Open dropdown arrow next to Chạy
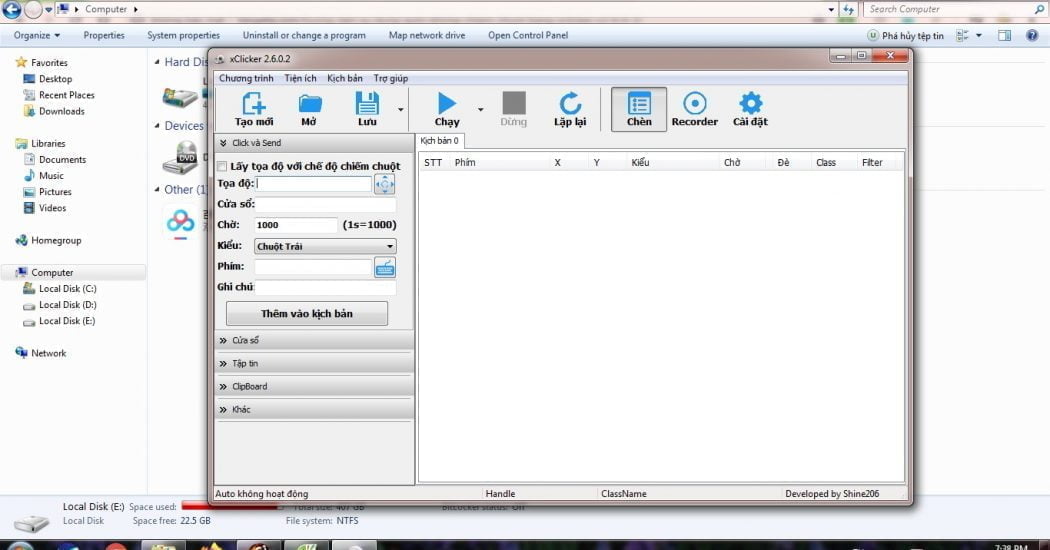 (x=480, y=109)
